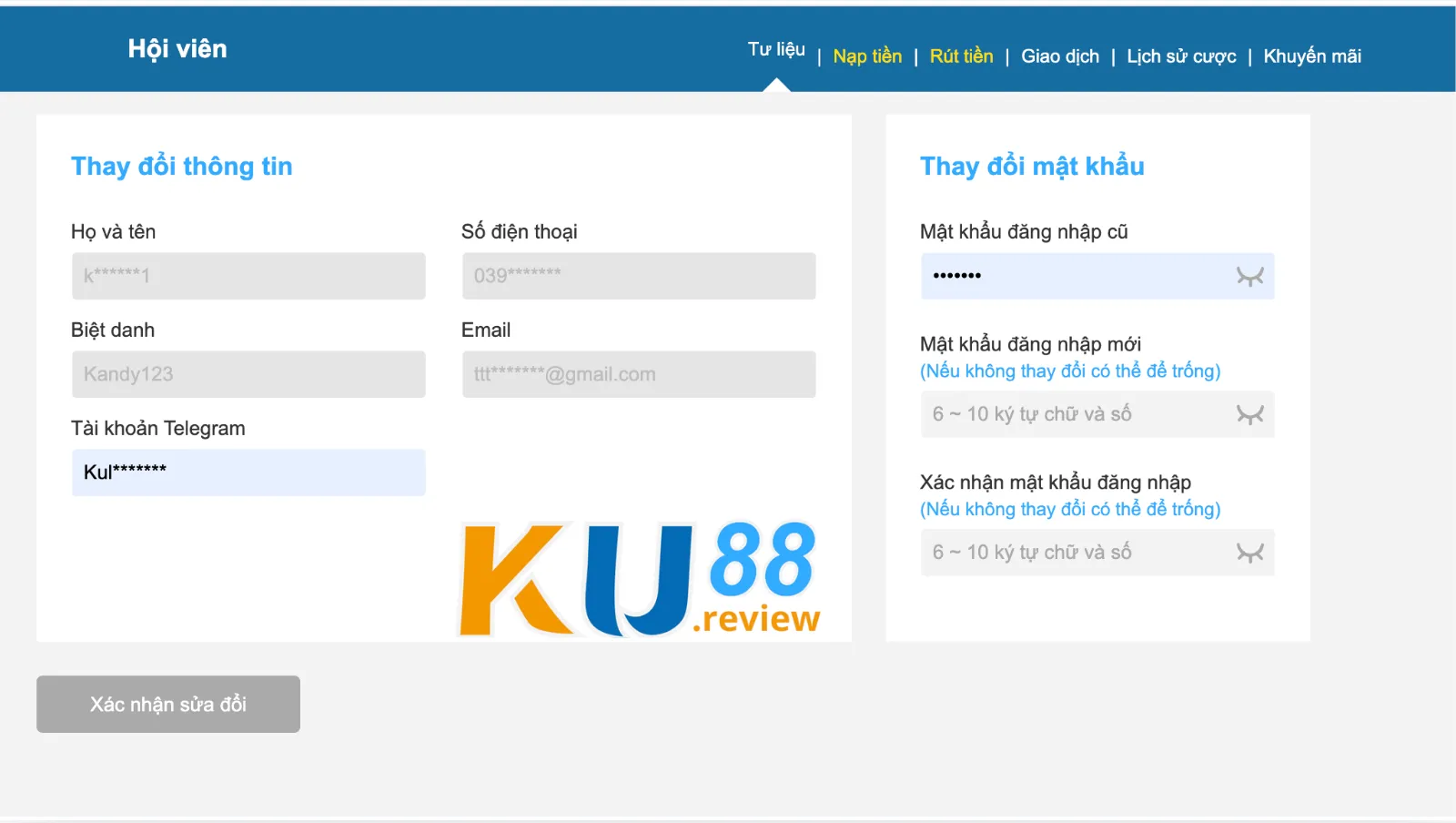Click the Biệt danh label

pyautogui.click(x=113, y=330)
